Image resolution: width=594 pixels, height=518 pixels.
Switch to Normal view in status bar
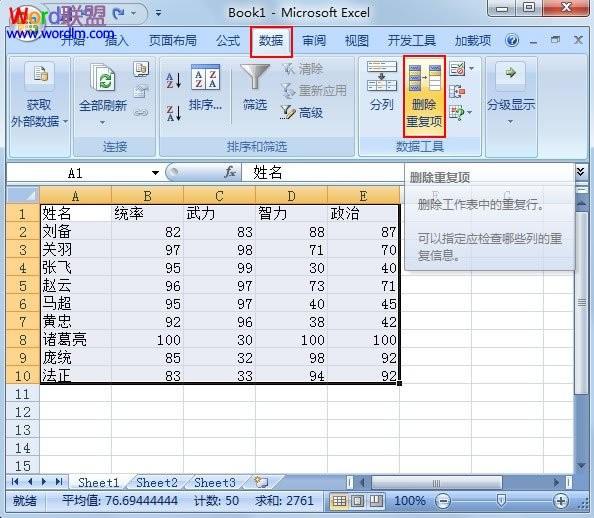pos(339,501)
